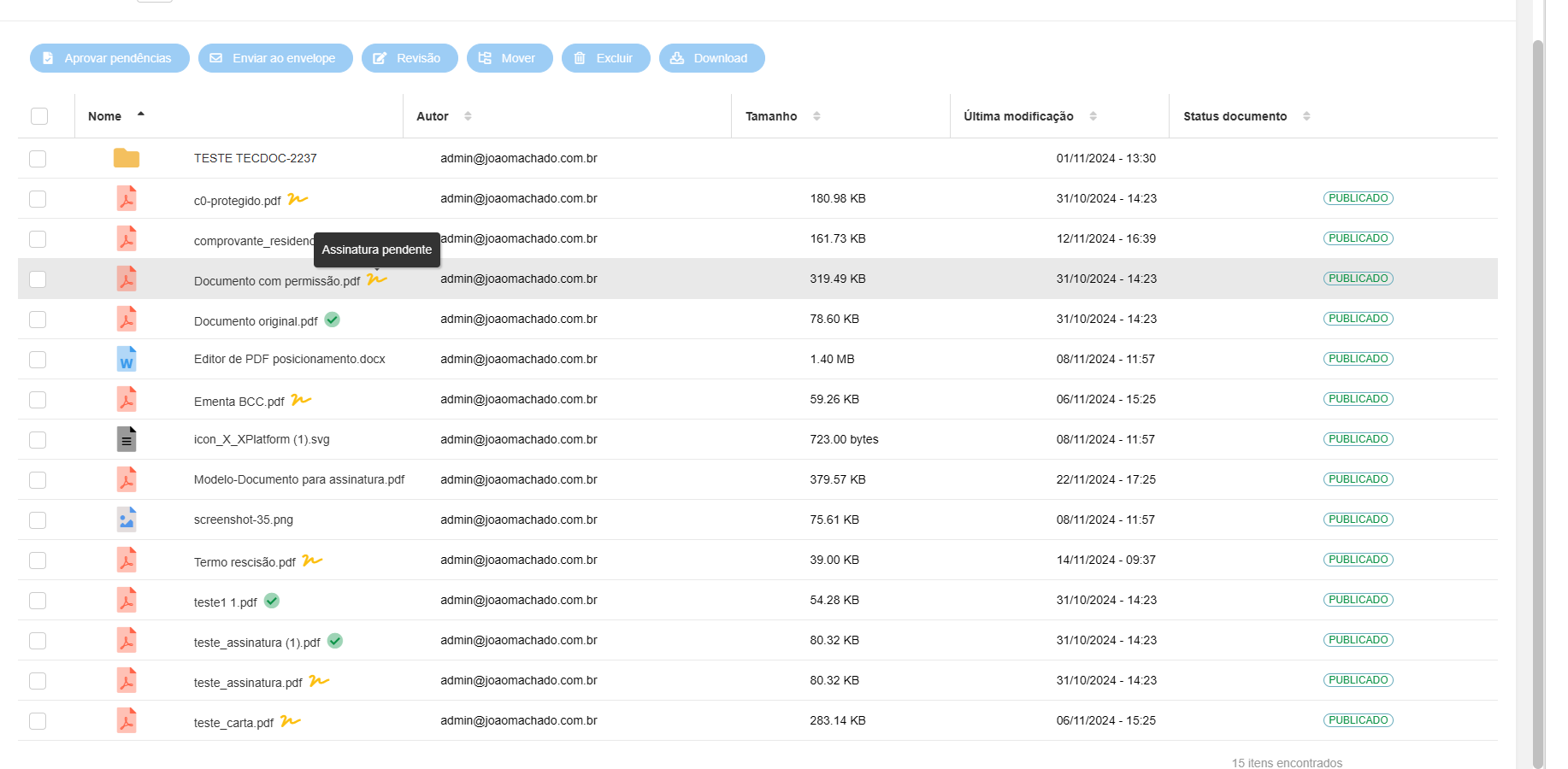
Task: Click the folder name TESTE TECDOC-2237
Action: [x=256, y=158]
